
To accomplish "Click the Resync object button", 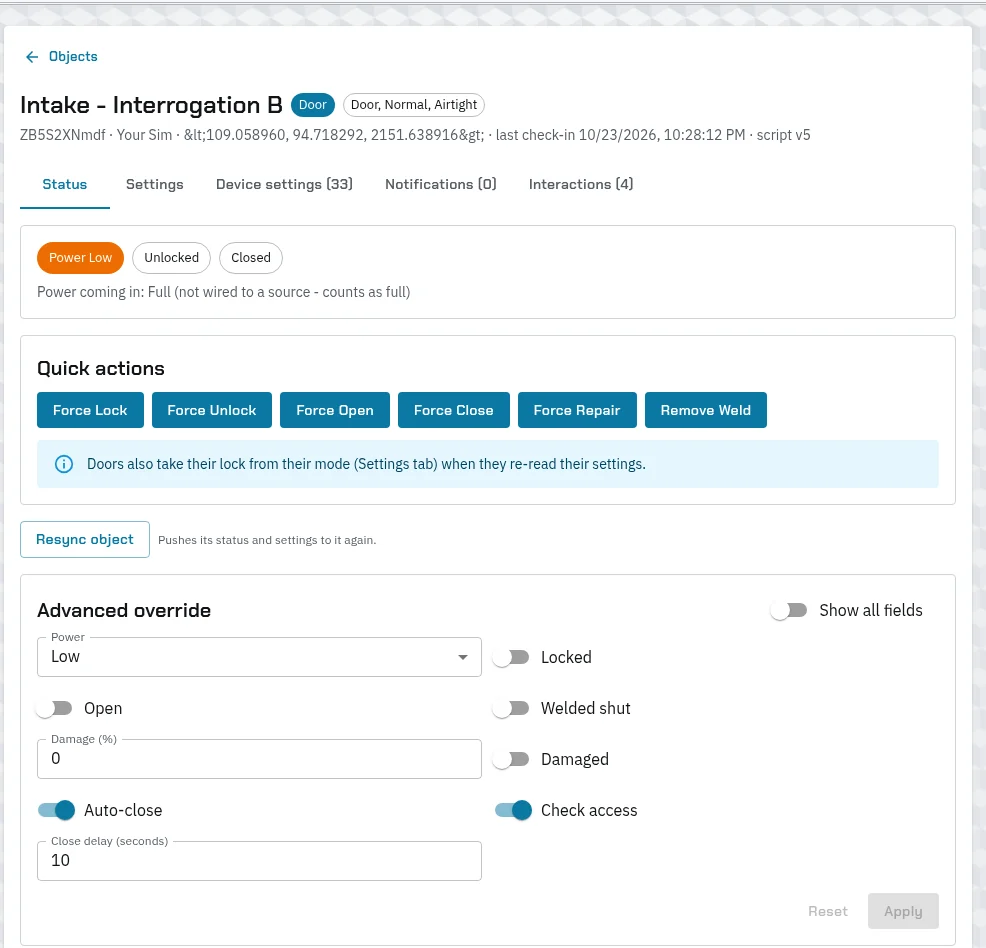I will 85,539.
